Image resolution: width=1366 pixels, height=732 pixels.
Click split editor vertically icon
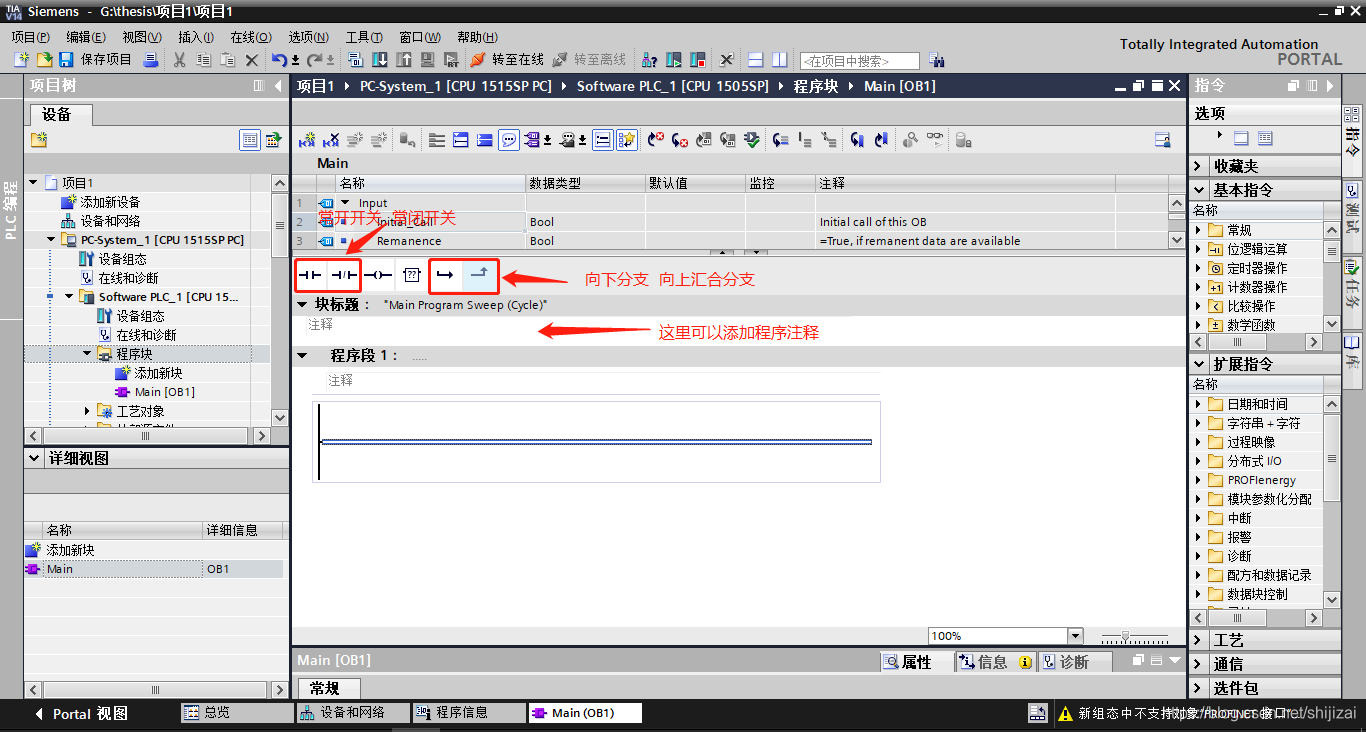[779, 60]
